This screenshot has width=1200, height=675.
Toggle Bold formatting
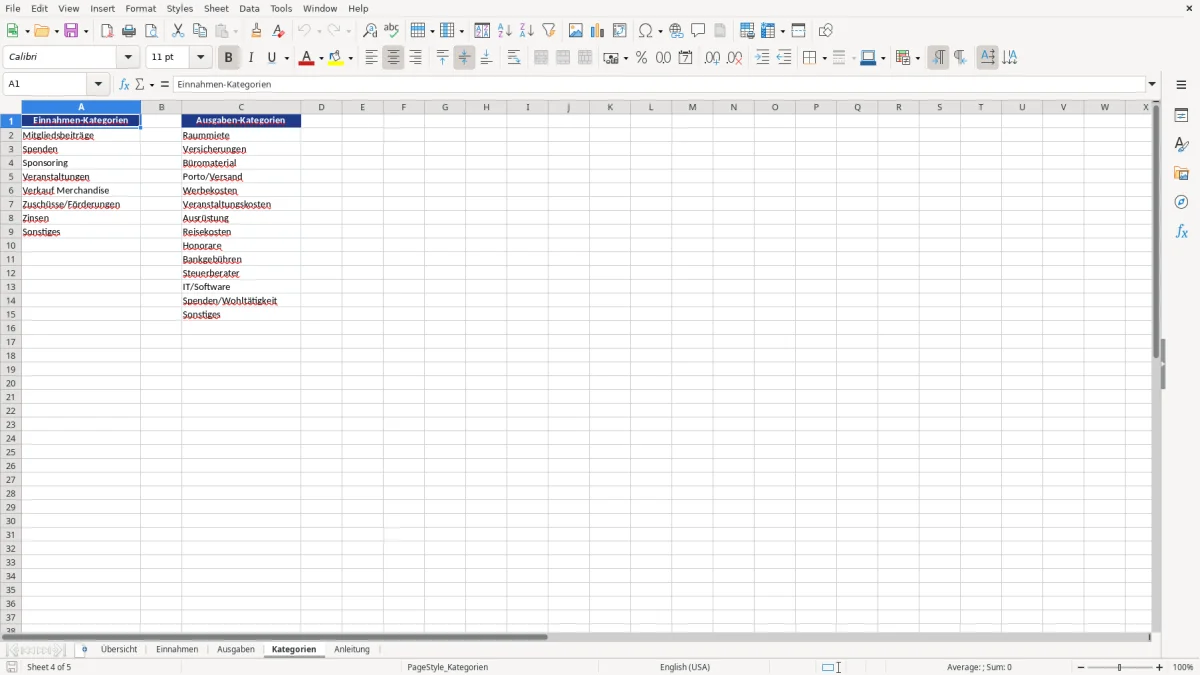(x=228, y=58)
